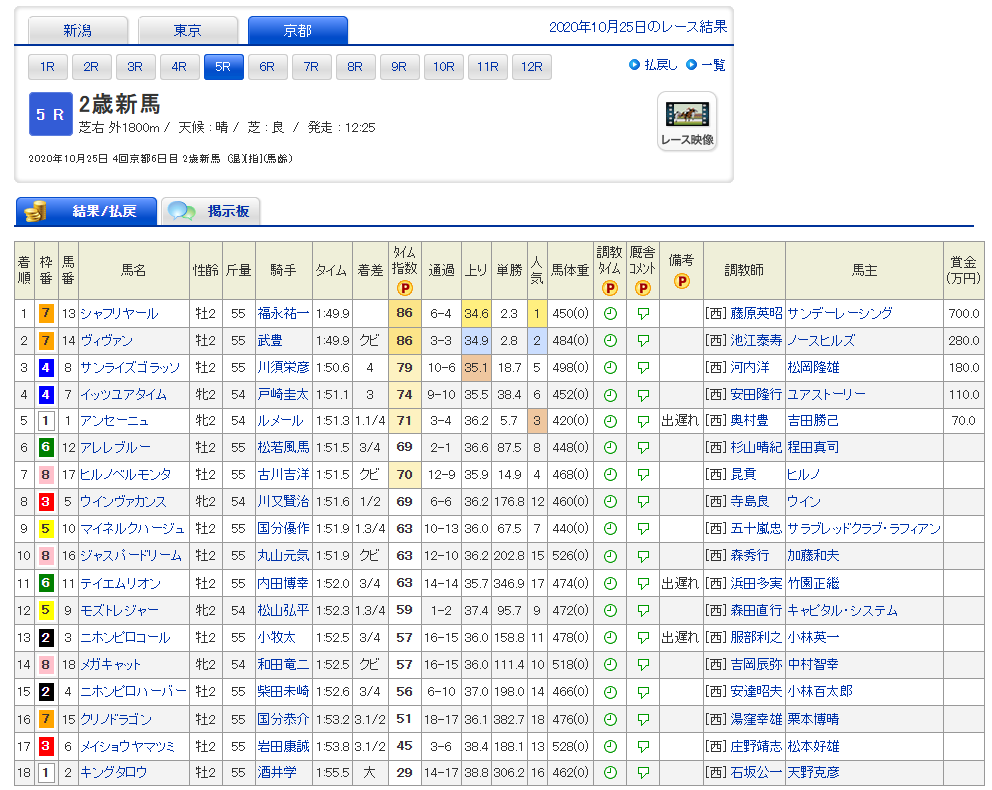
Task: Select race 11R button
Action: tap(487, 67)
